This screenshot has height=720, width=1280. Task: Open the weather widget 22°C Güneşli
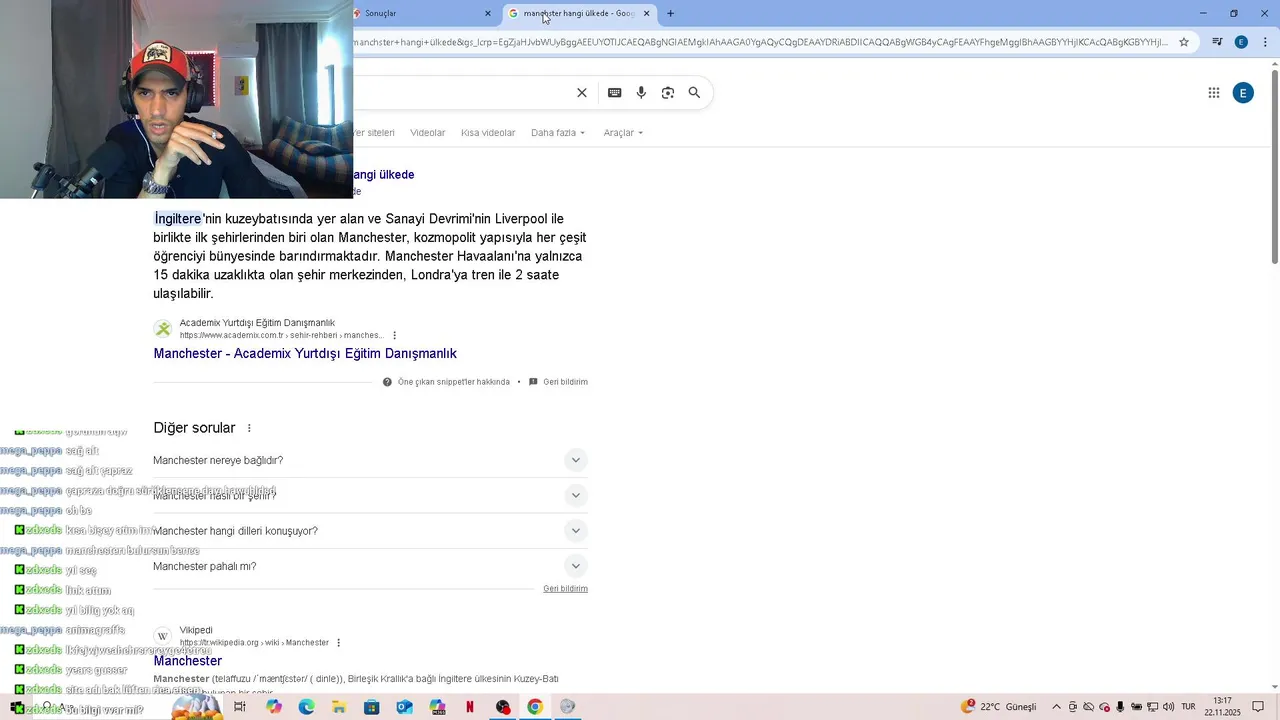point(1000,707)
